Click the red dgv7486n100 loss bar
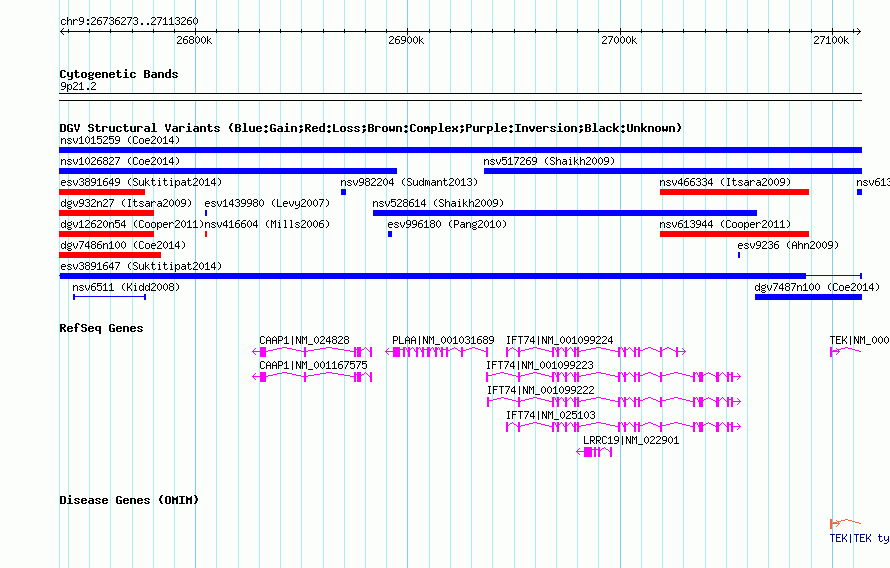 tap(110, 255)
